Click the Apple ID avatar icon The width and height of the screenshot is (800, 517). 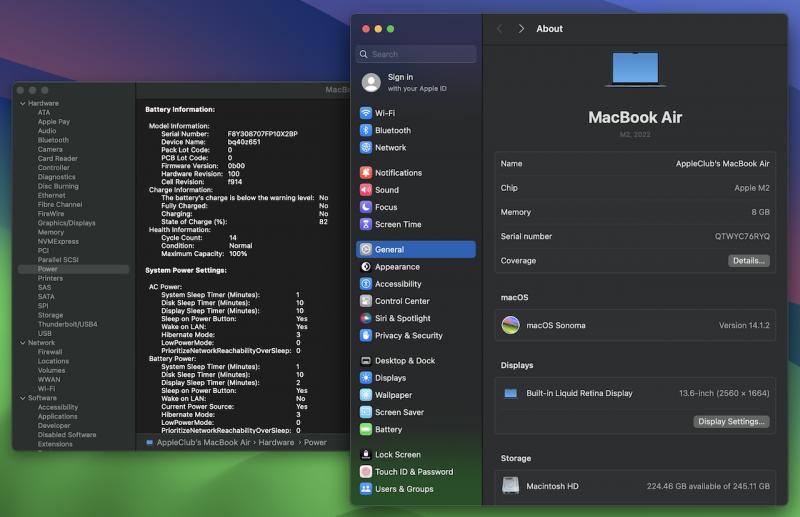point(371,82)
